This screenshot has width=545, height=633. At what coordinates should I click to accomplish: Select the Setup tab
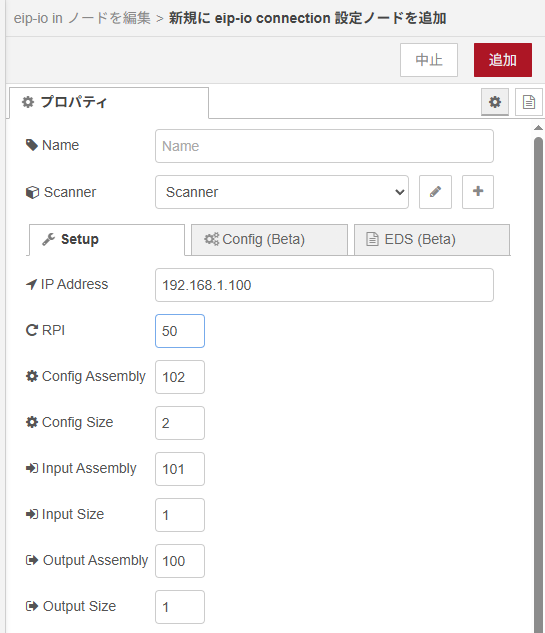coord(107,239)
